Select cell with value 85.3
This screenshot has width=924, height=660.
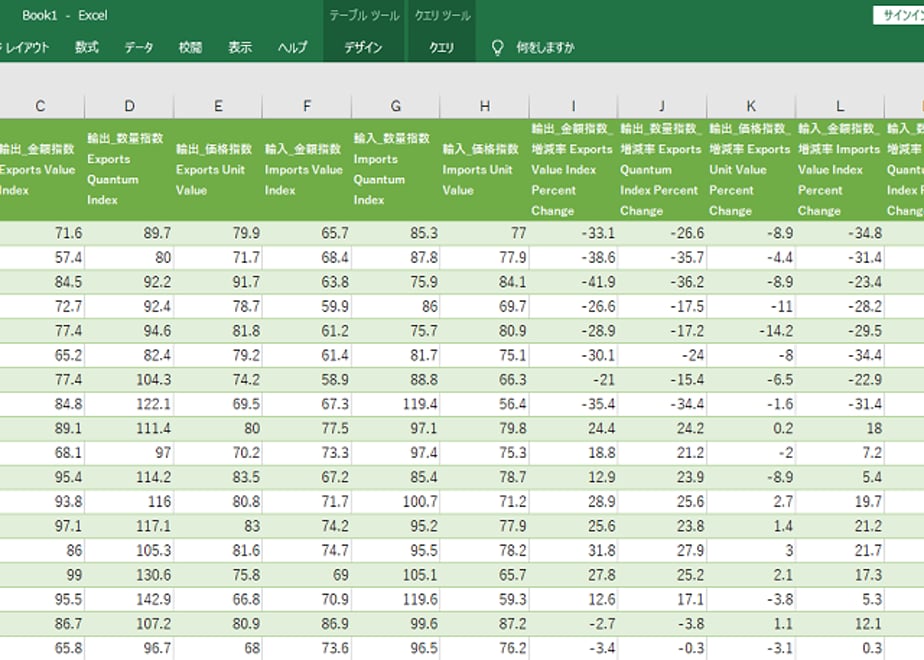[395, 233]
